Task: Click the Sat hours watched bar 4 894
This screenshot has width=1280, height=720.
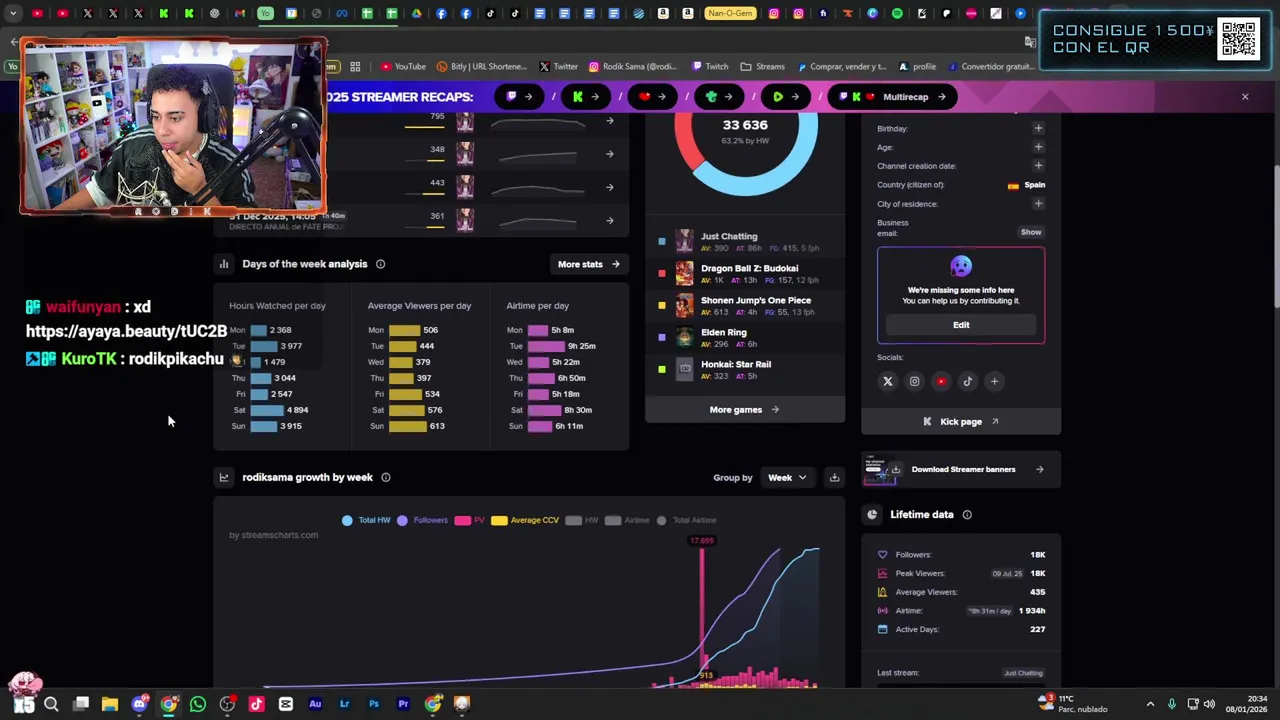Action: coord(265,410)
